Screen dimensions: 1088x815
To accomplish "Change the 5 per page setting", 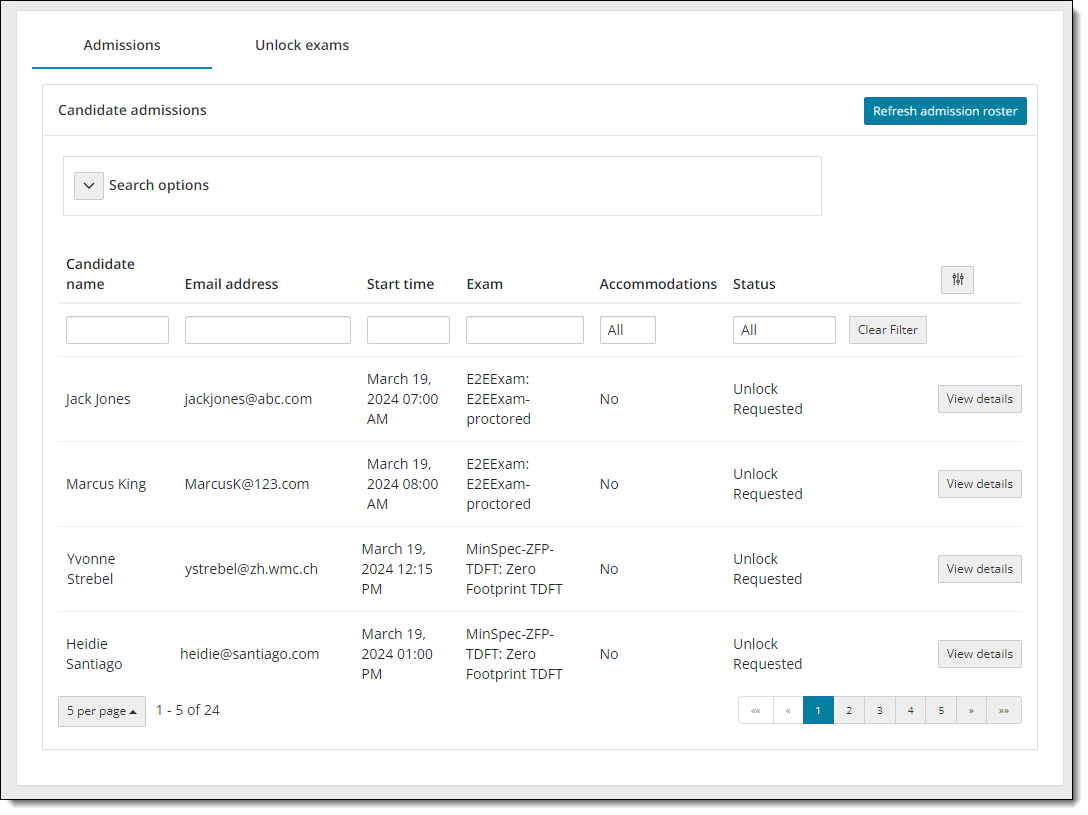I will point(102,711).
